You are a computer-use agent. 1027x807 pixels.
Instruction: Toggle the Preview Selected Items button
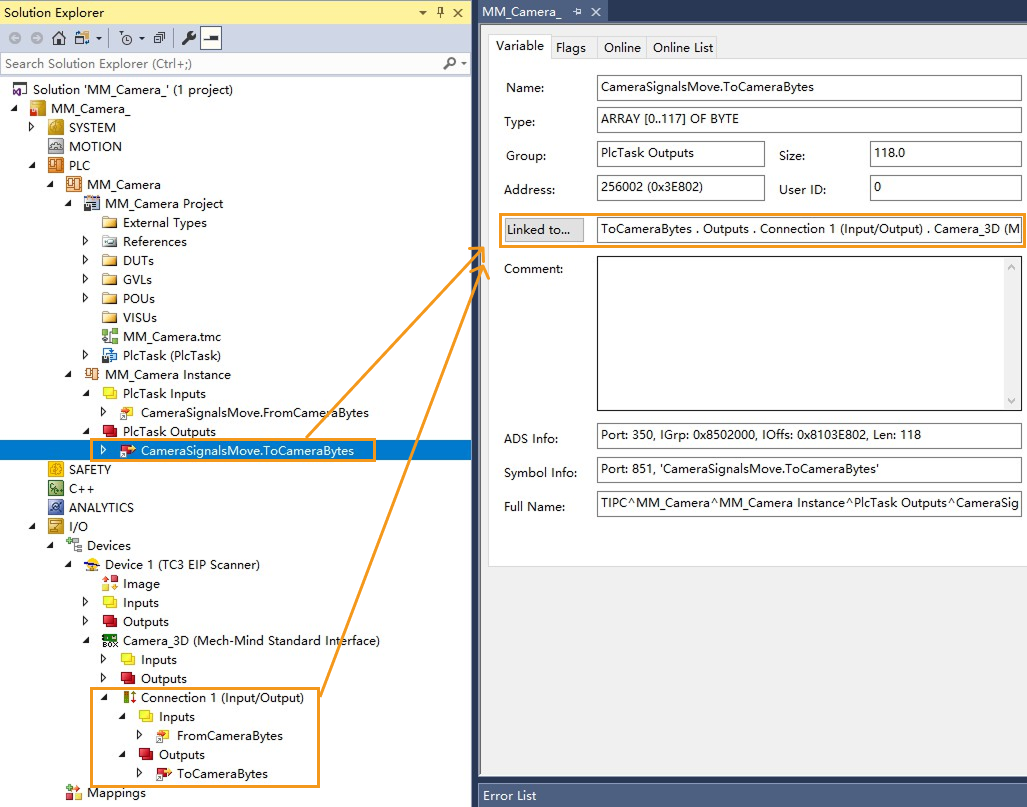click(210, 38)
